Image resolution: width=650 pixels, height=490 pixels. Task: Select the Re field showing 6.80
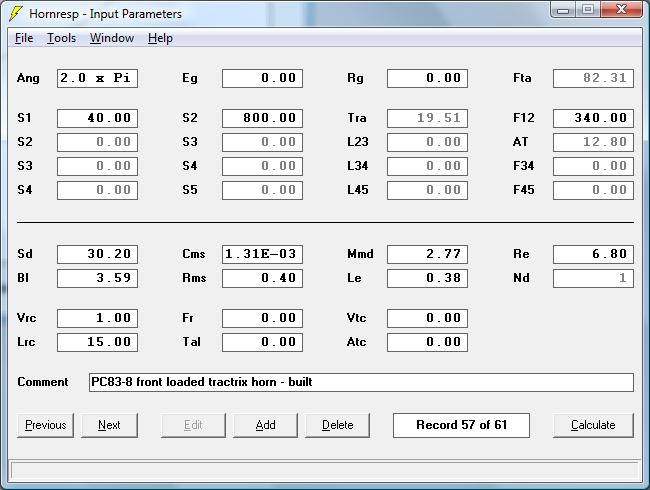coord(593,254)
